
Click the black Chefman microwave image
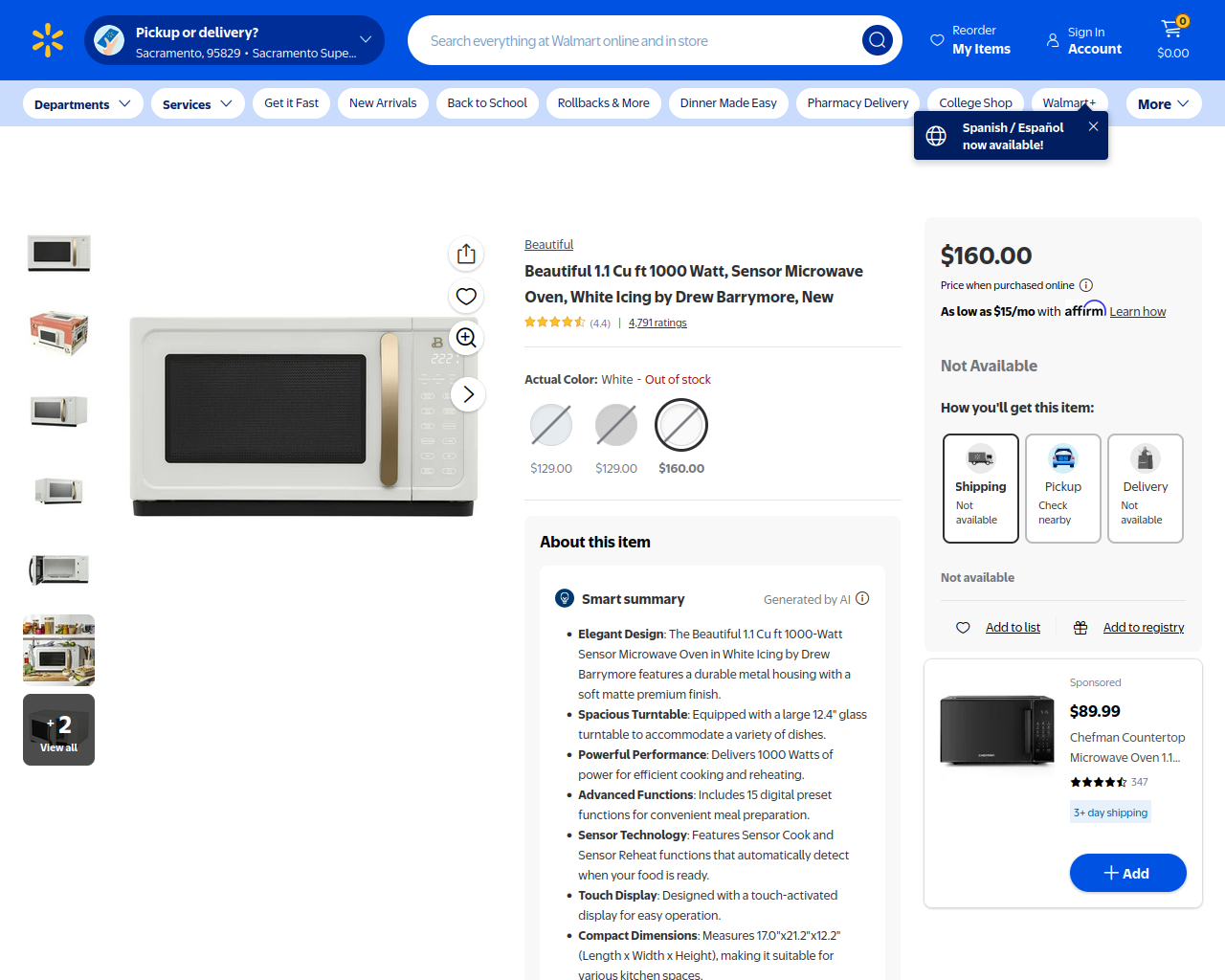click(x=996, y=730)
